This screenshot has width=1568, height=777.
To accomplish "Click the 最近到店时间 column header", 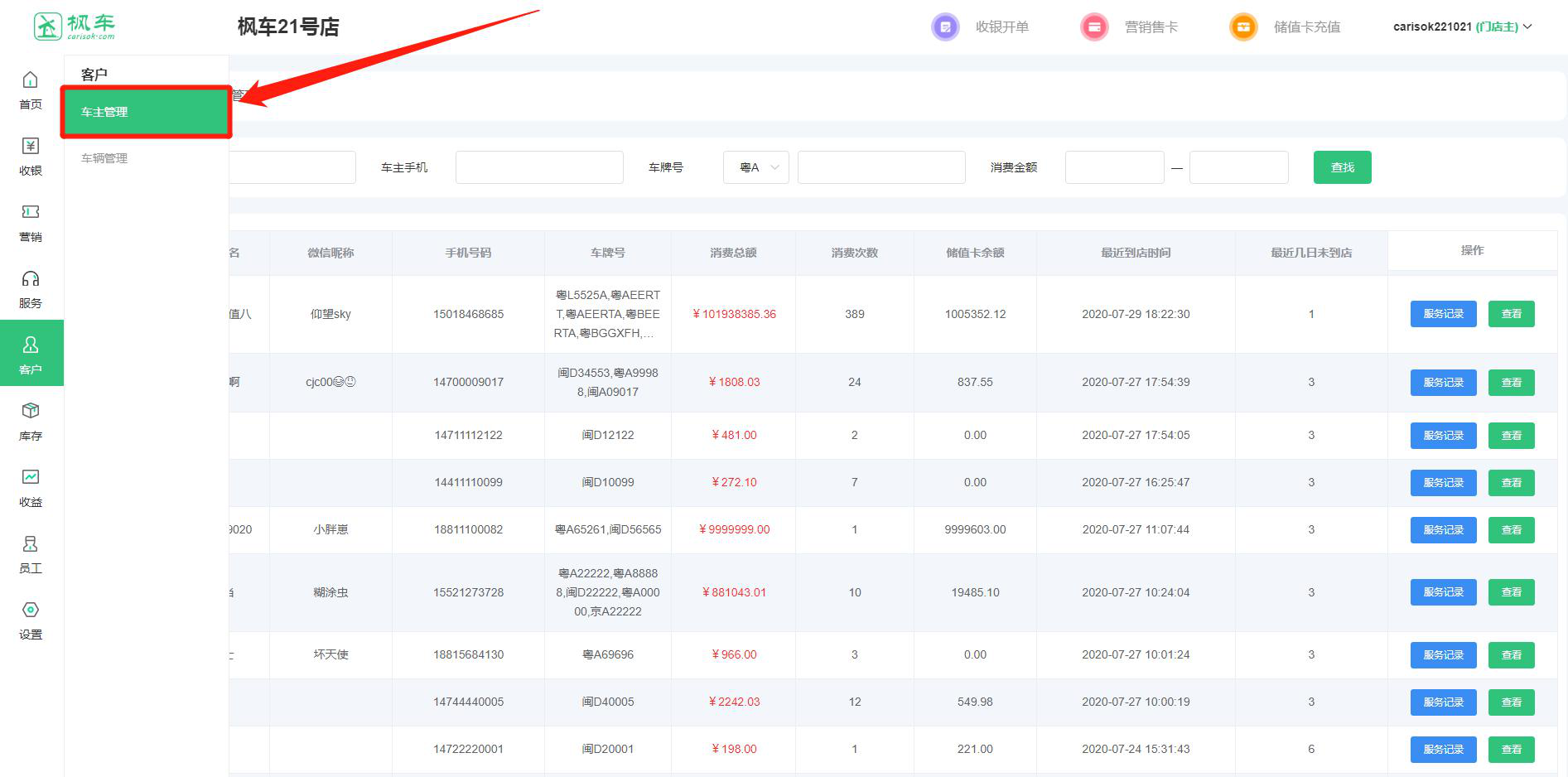I will (x=1136, y=253).
